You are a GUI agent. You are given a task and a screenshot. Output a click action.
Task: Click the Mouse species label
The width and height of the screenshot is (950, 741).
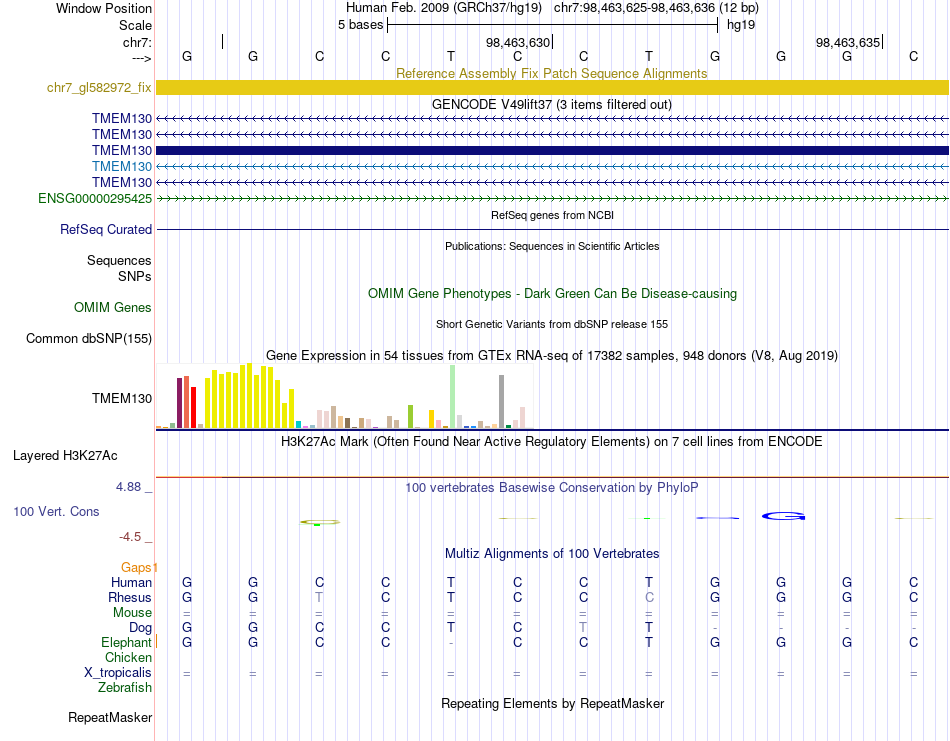pos(132,613)
